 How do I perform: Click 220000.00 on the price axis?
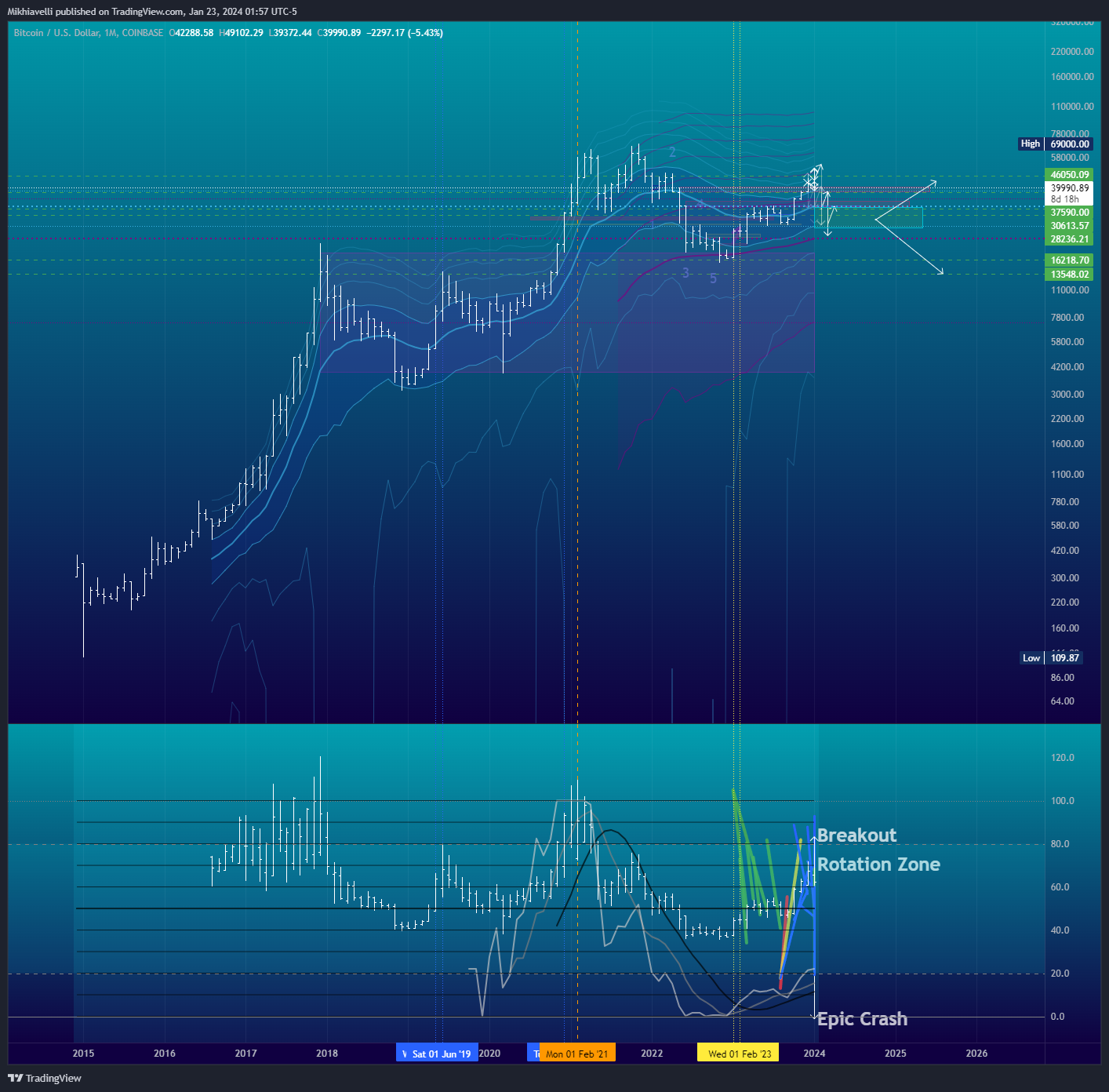(1072, 52)
